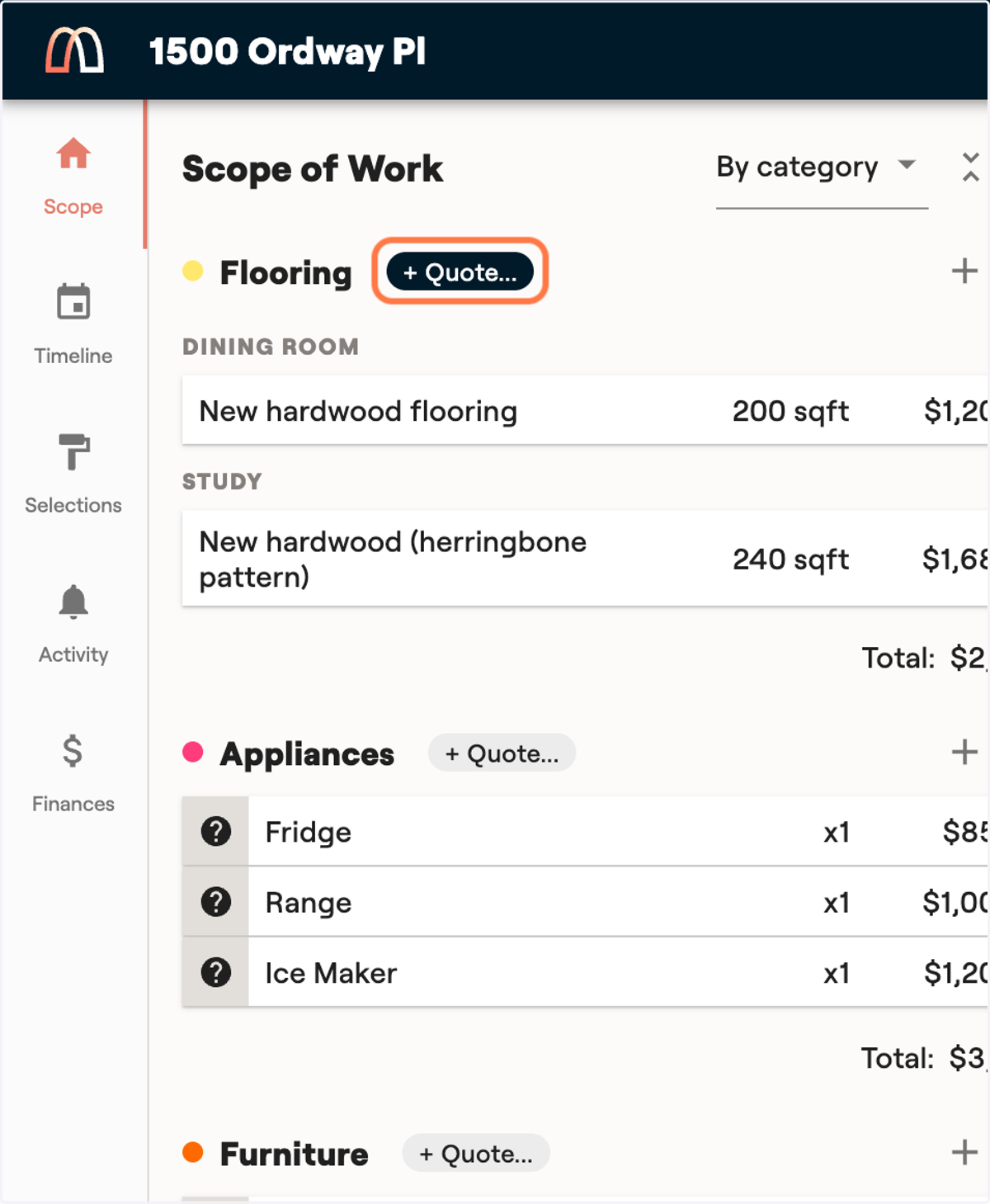The width and height of the screenshot is (990, 1204).
Task: Select the New hardwood (herringbone pattern) row
Action: 585,559
